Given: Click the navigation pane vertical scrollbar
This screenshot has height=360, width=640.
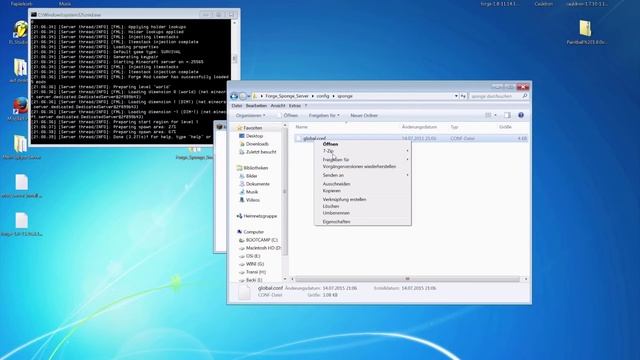Looking at the screenshot, I should [x=284, y=191].
